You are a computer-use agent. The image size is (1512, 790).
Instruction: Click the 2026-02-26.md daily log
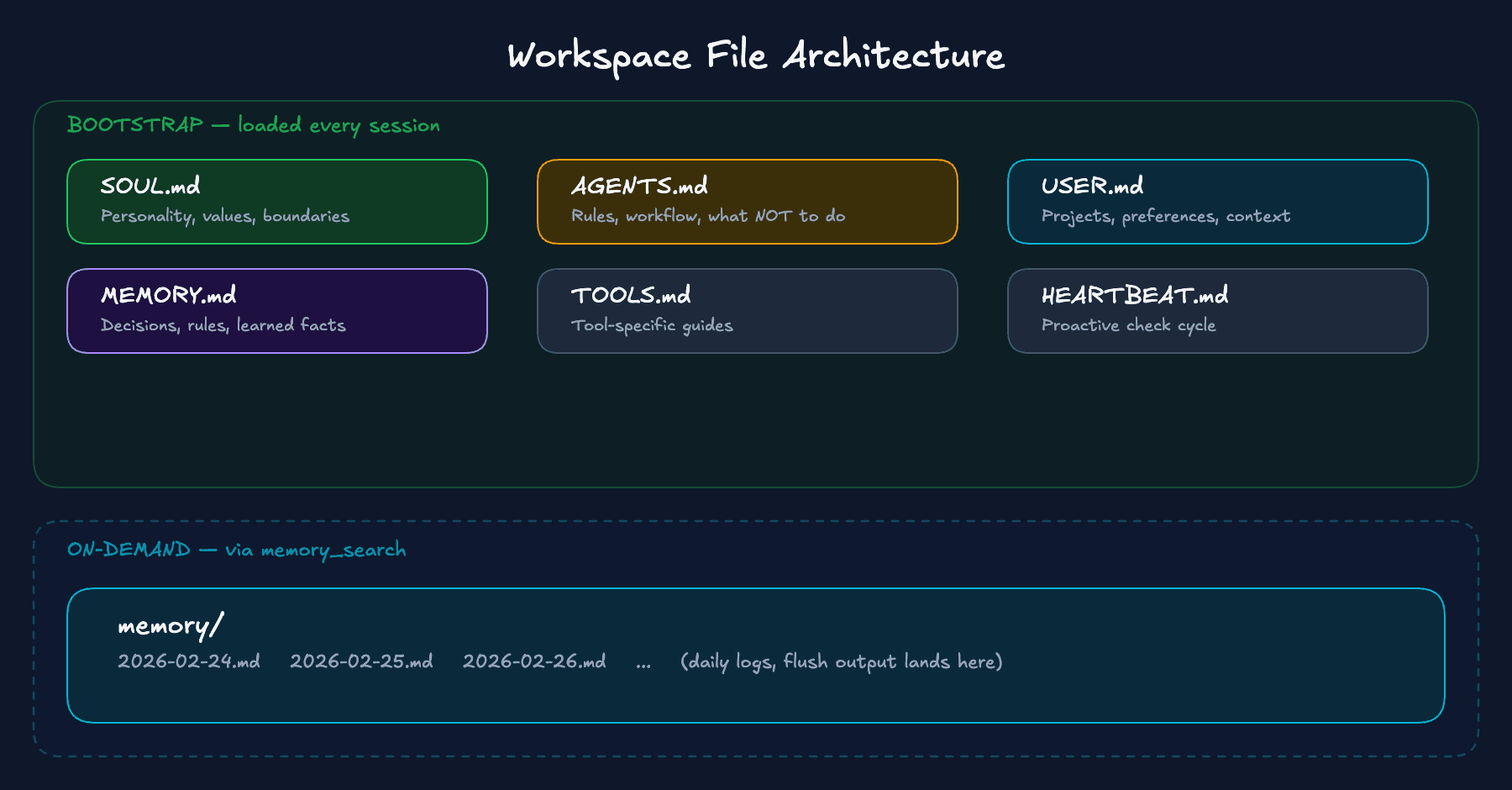pos(535,662)
